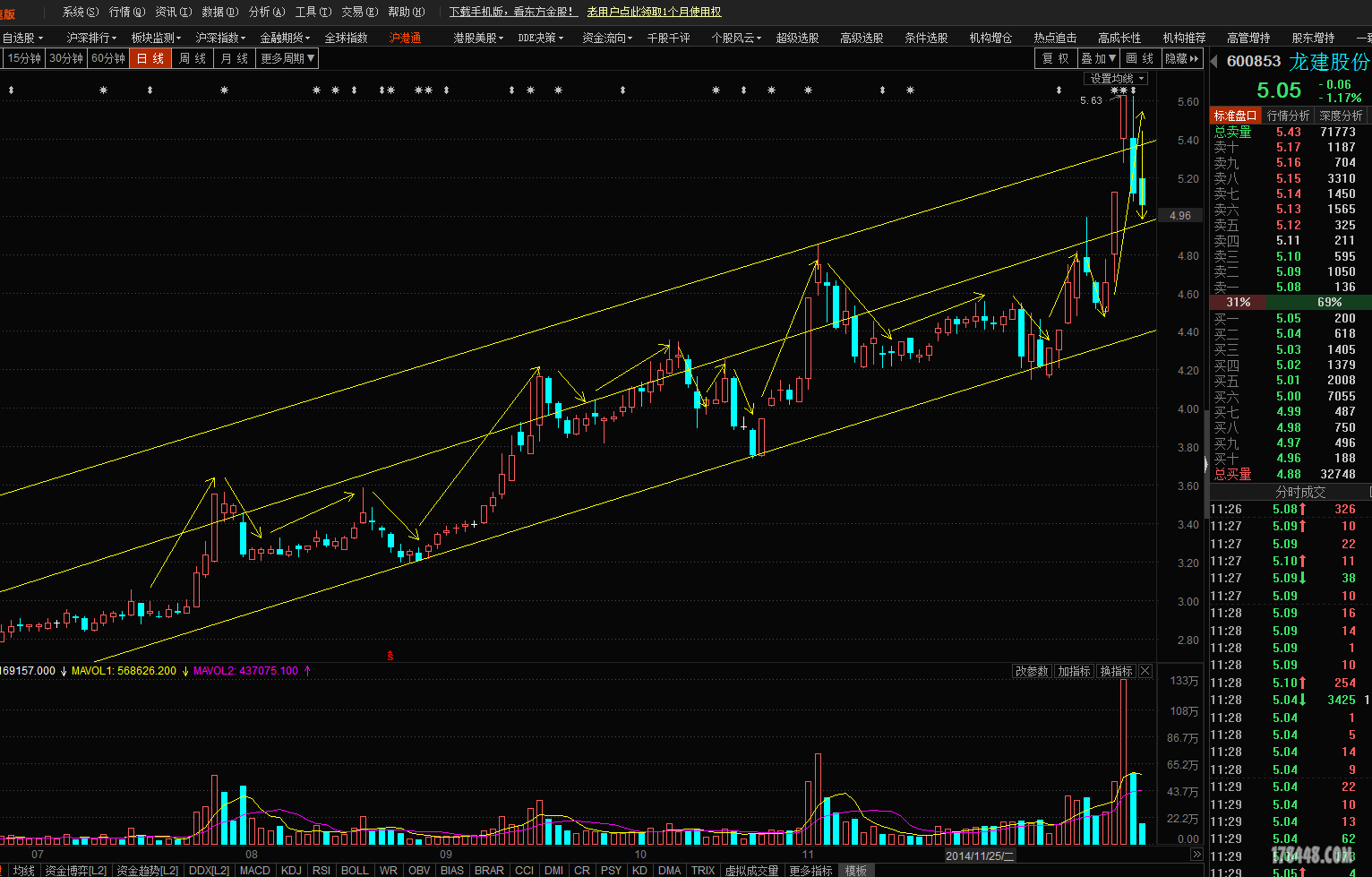
Task: Open the 系统(S) menu
Action: click(x=80, y=12)
